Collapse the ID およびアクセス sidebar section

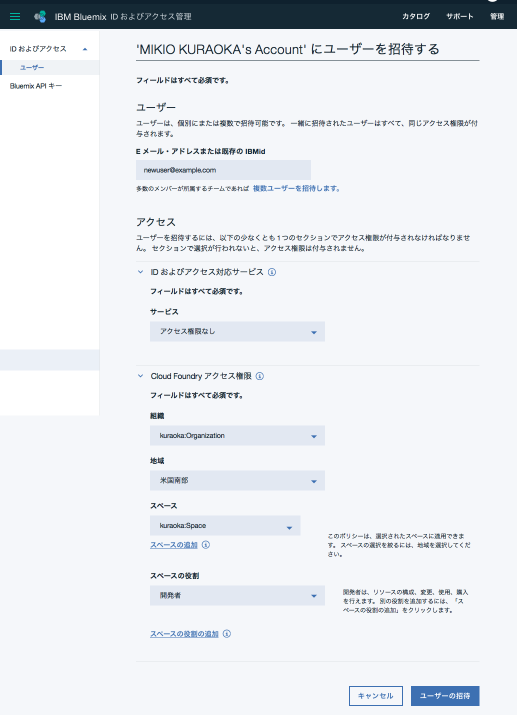tap(85, 49)
